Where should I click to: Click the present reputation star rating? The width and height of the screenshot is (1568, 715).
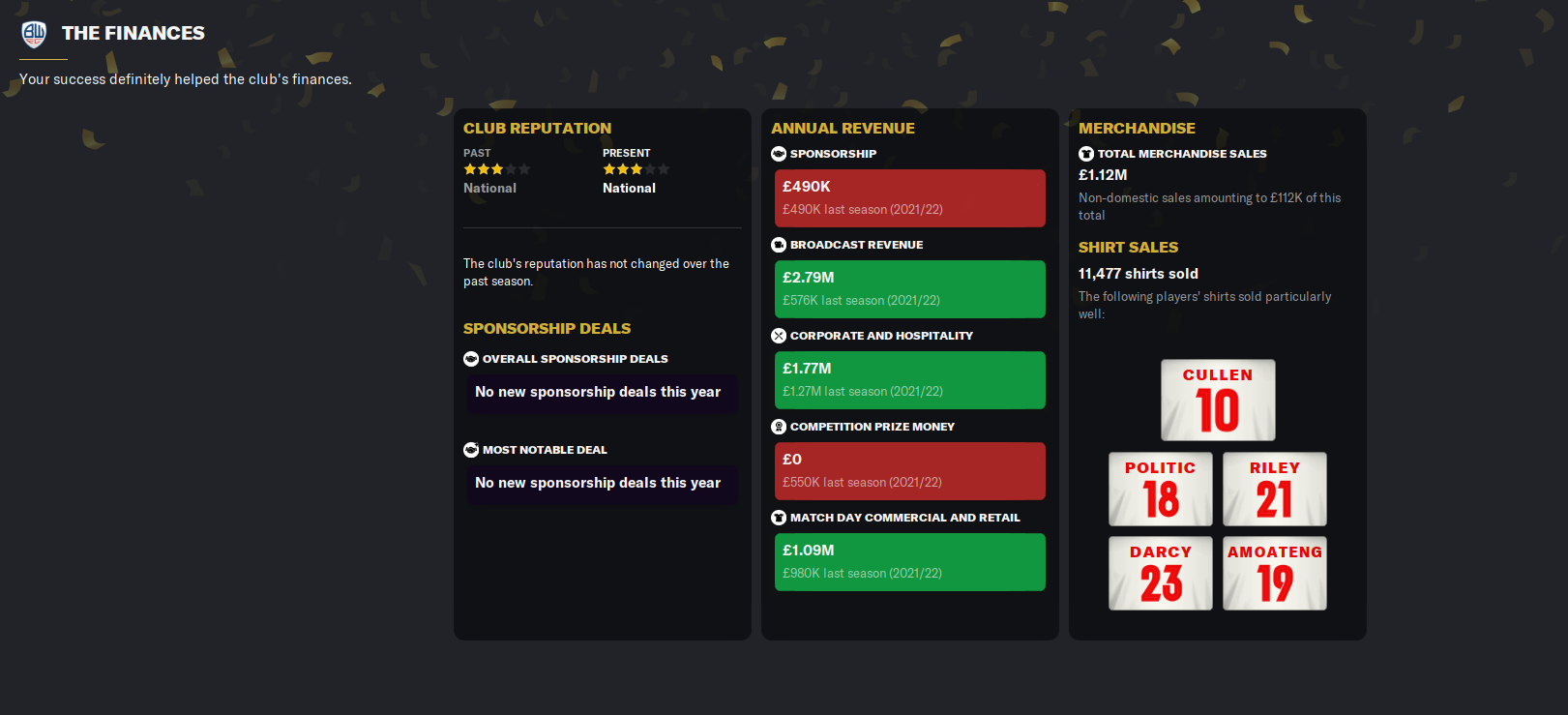click(636, 169)
